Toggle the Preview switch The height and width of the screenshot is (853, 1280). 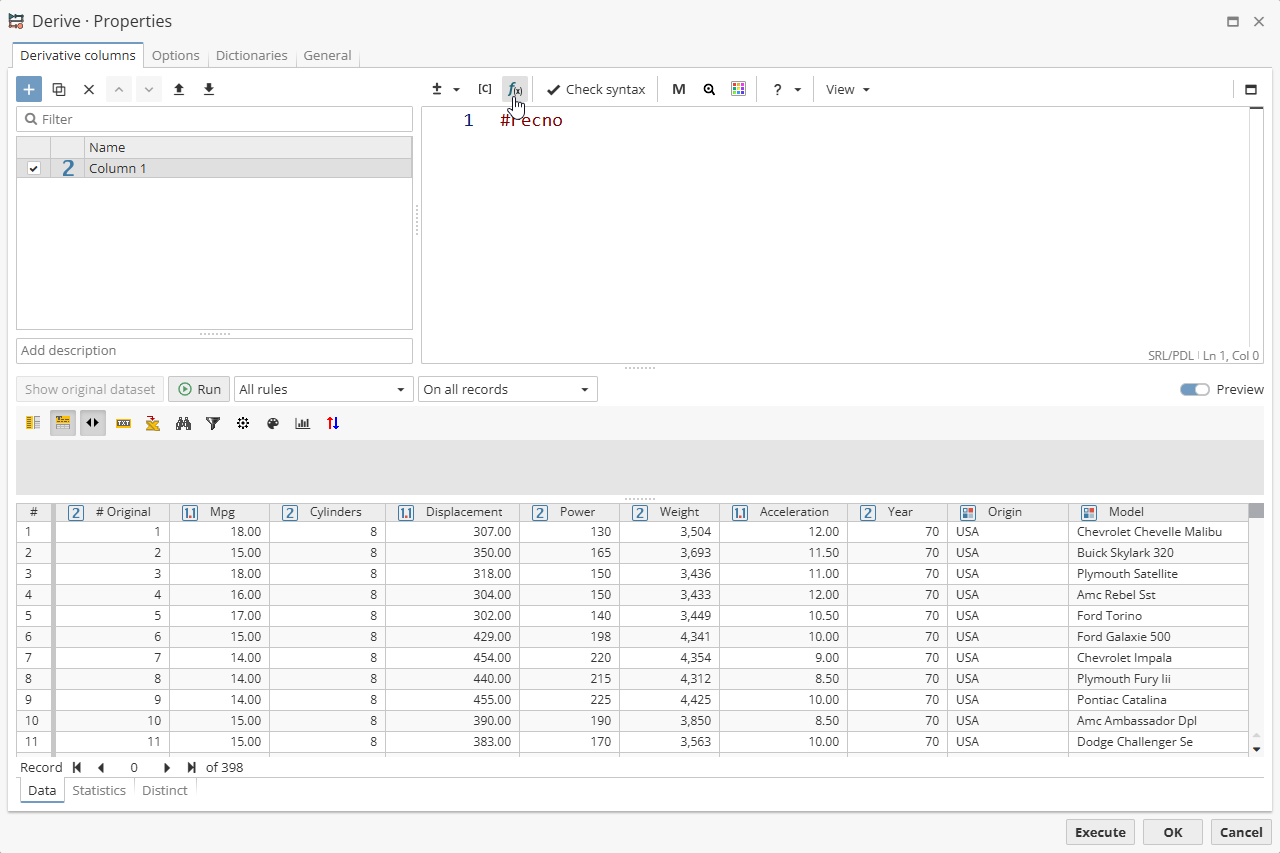pyautogui.click(x=1194, y=389)
